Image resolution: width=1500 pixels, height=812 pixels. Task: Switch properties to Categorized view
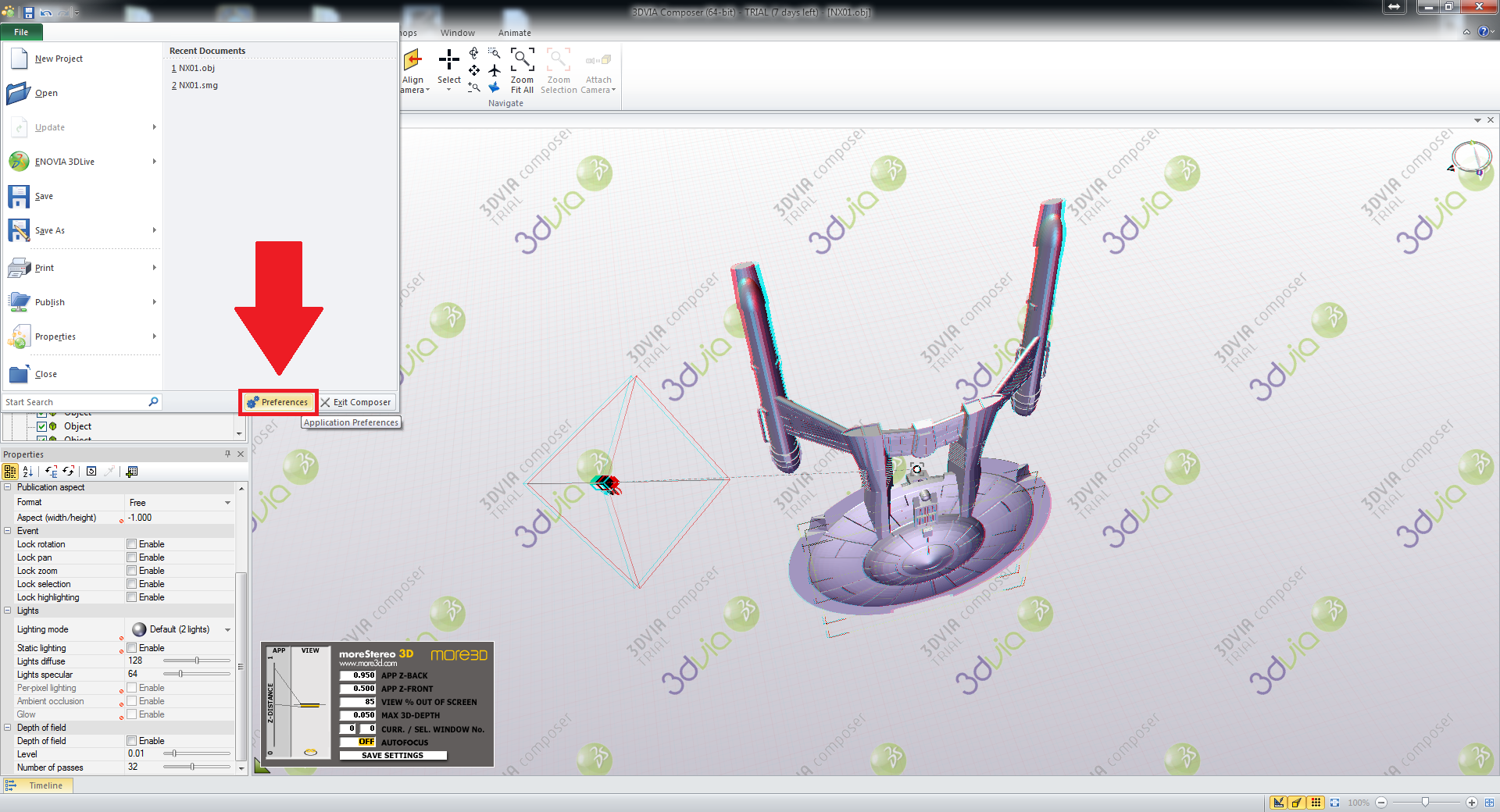(10, 472)
